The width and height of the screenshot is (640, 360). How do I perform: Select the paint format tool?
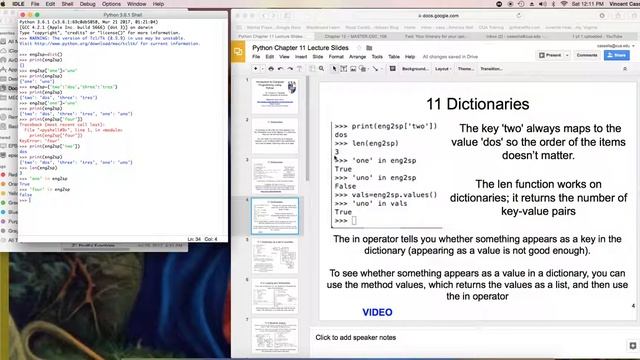299,69
